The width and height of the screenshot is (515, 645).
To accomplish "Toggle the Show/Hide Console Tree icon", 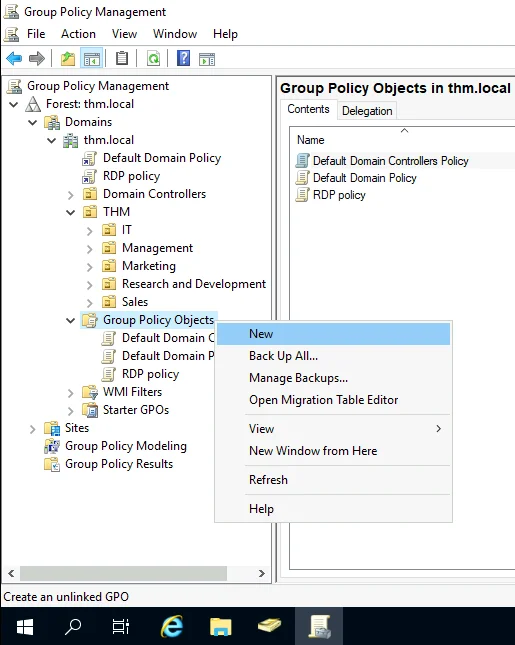I will pos(92,59).
